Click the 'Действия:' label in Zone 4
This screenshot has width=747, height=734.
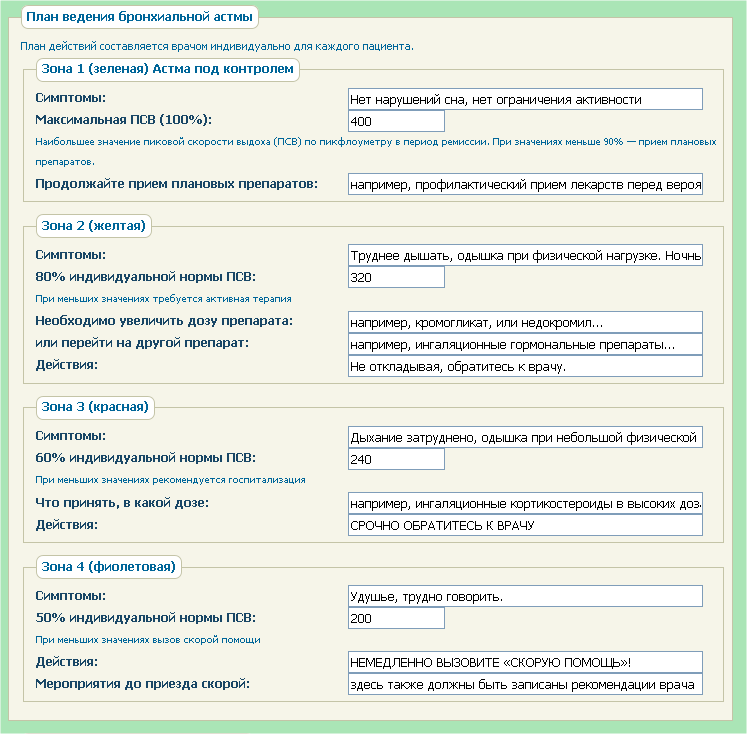67,662
